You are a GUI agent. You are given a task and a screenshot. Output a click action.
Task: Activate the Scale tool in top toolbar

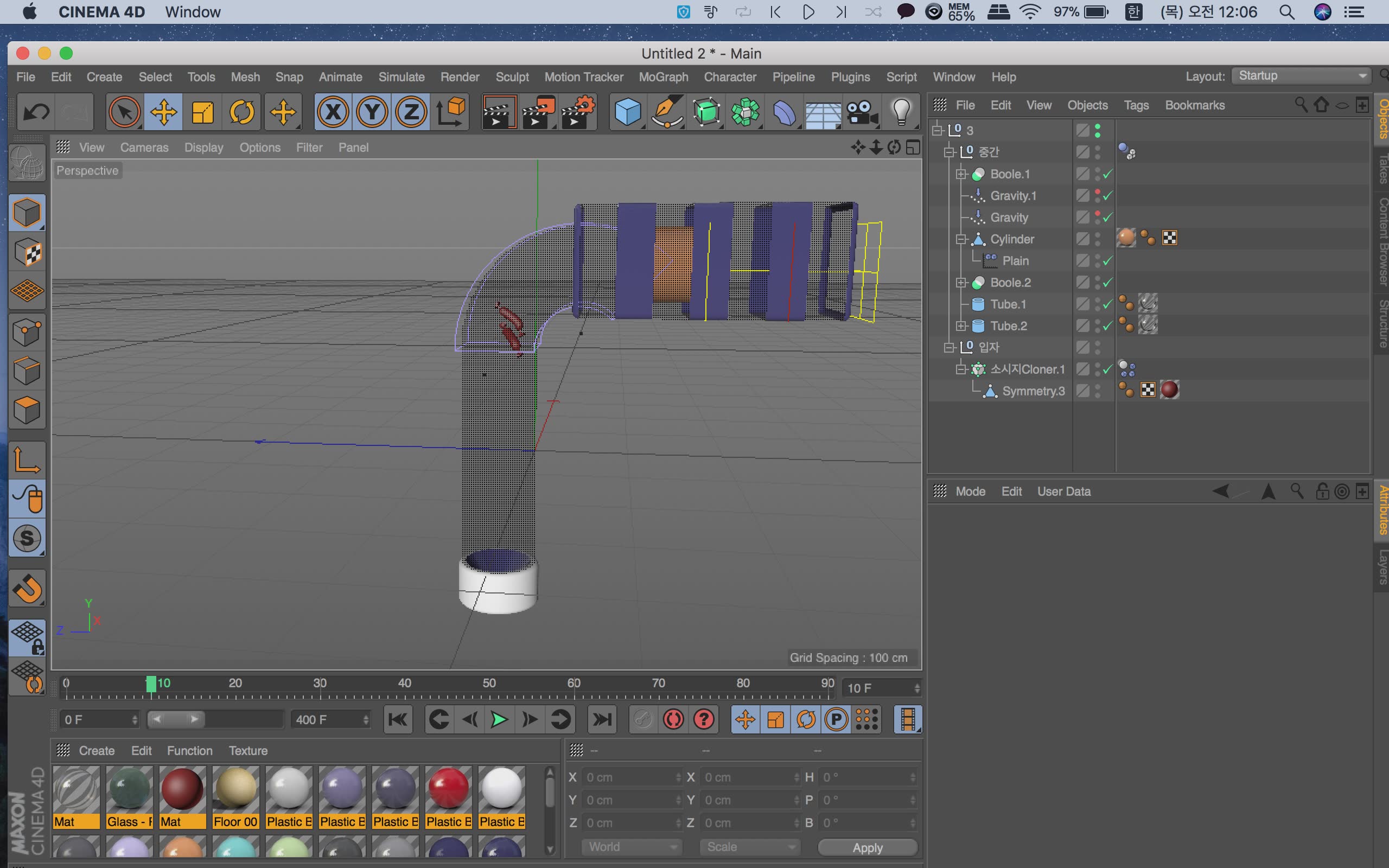tap(202, 111)
